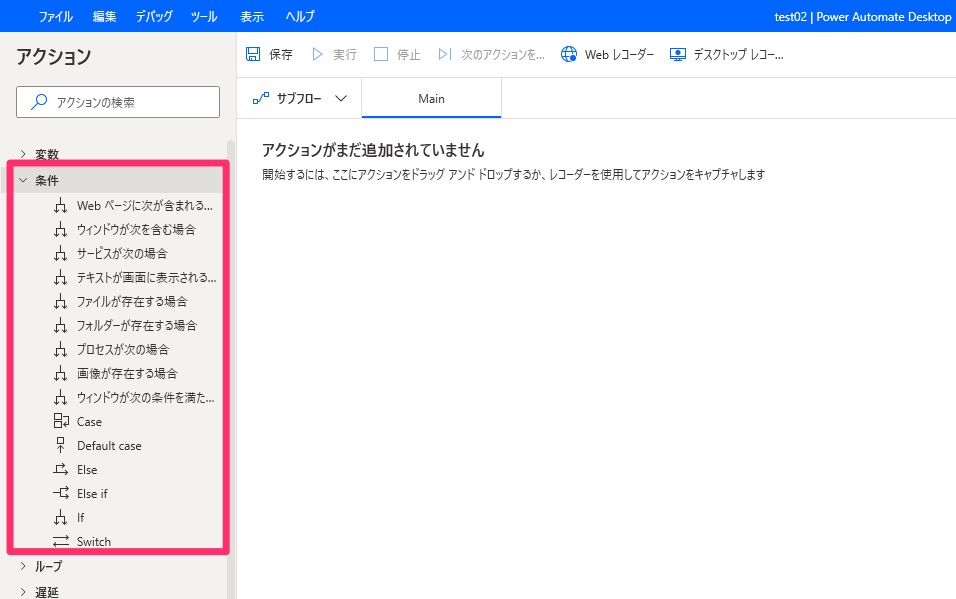This screenshot has width=956, height=599.
Task: Collapse the 条件 category chevron
Action: [x=23, y=181]
